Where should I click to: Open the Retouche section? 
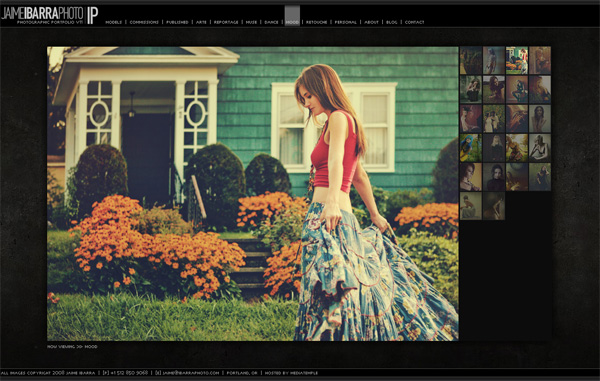(317, 22)
